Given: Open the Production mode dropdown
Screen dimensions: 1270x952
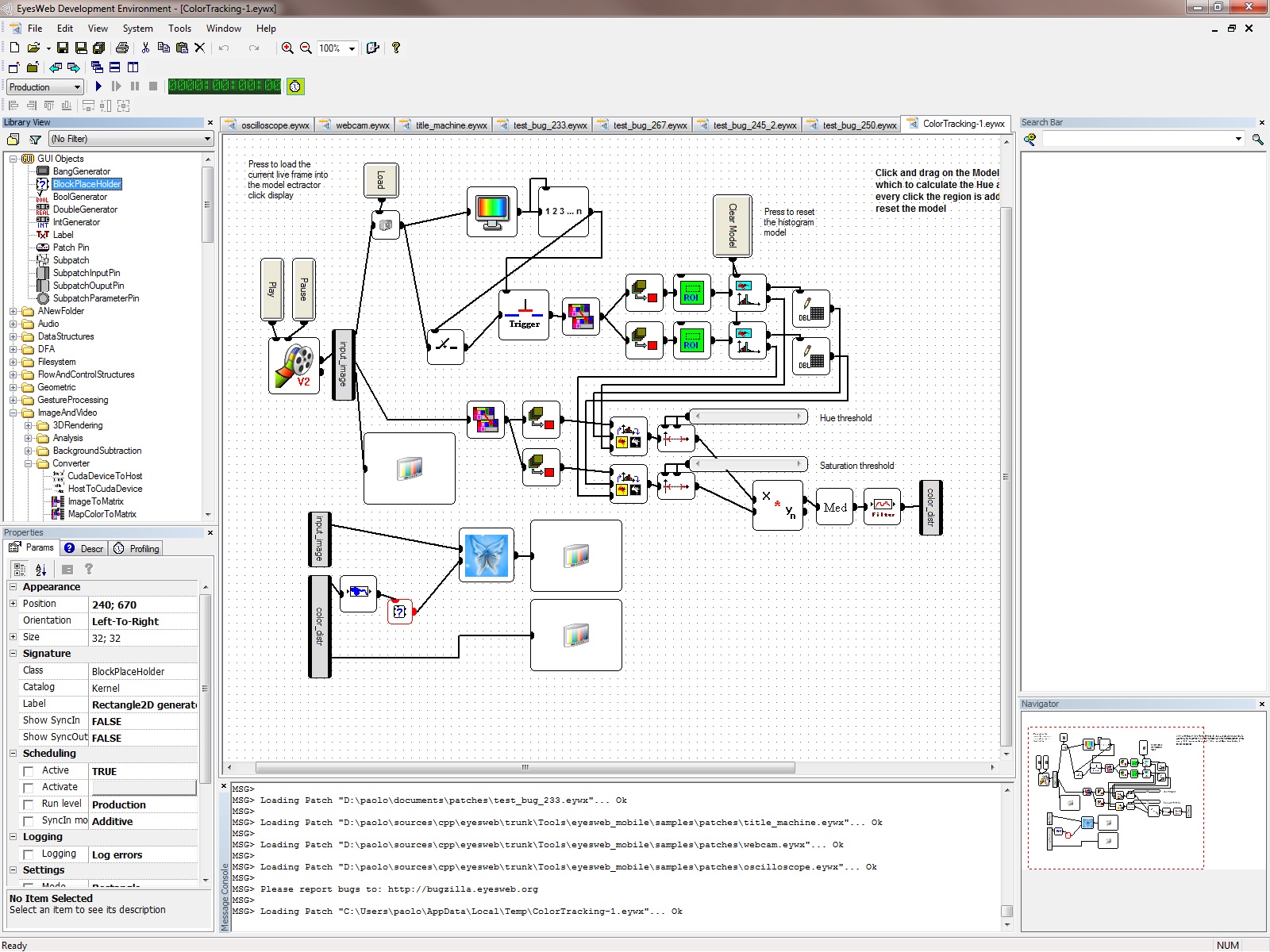Looking at the screenshot, I should tap(45, 86).
